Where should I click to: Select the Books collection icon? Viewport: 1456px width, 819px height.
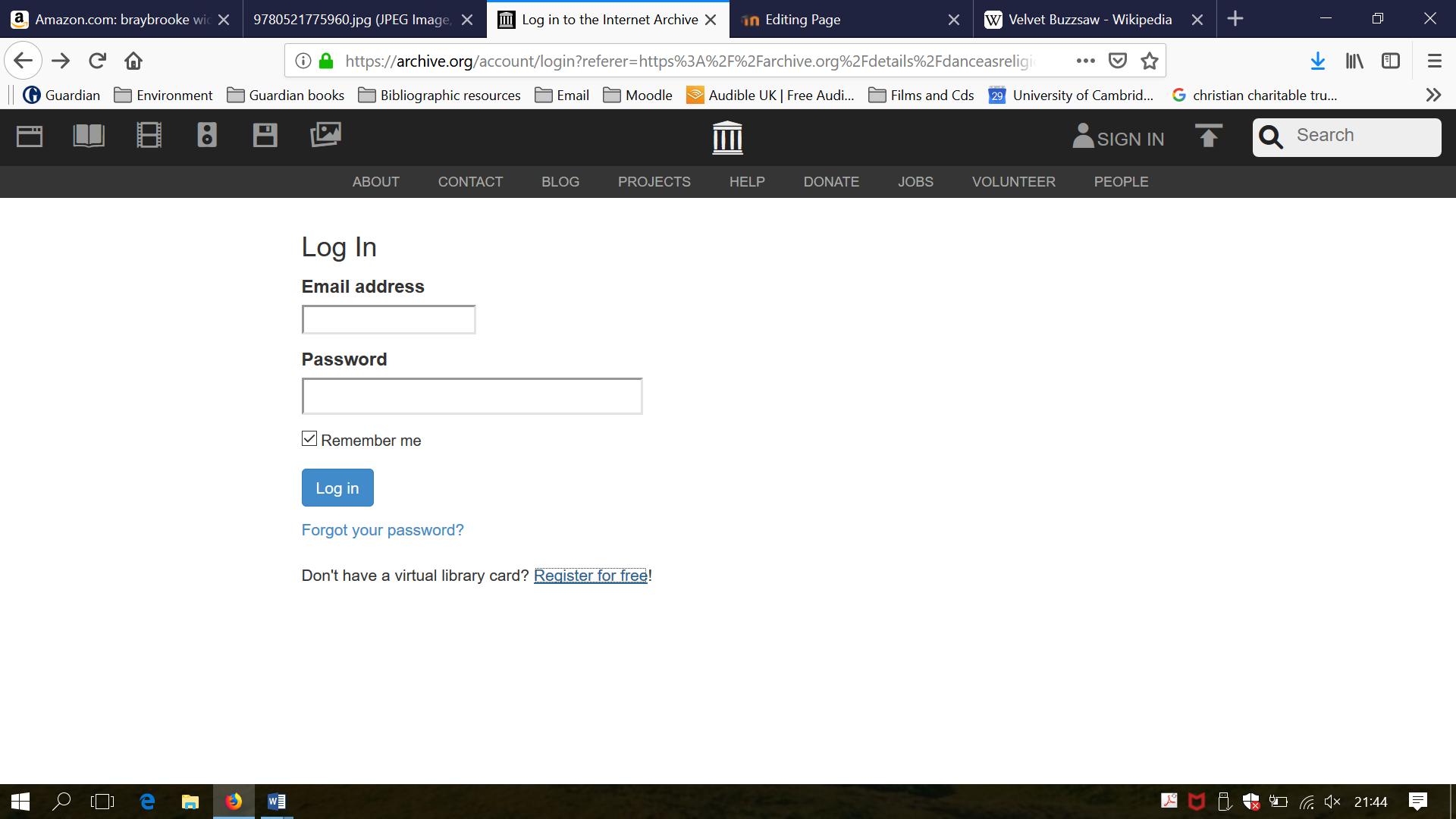(x=88, y=136)
